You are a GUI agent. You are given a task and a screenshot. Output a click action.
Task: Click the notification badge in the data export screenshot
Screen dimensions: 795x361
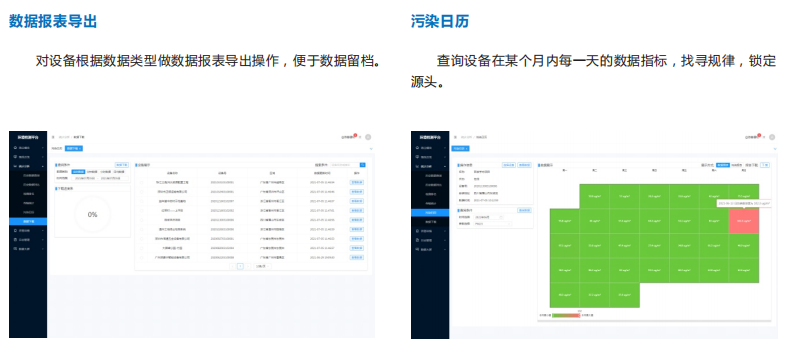point(355,135)
